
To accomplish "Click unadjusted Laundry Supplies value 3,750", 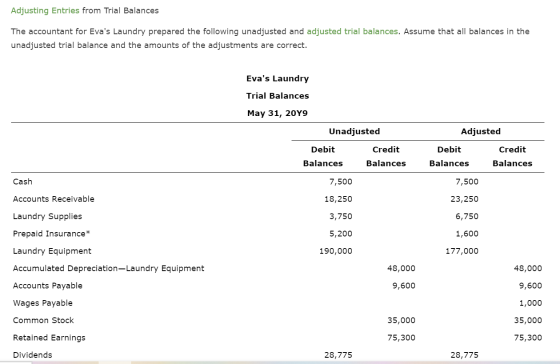I will 341,216.
